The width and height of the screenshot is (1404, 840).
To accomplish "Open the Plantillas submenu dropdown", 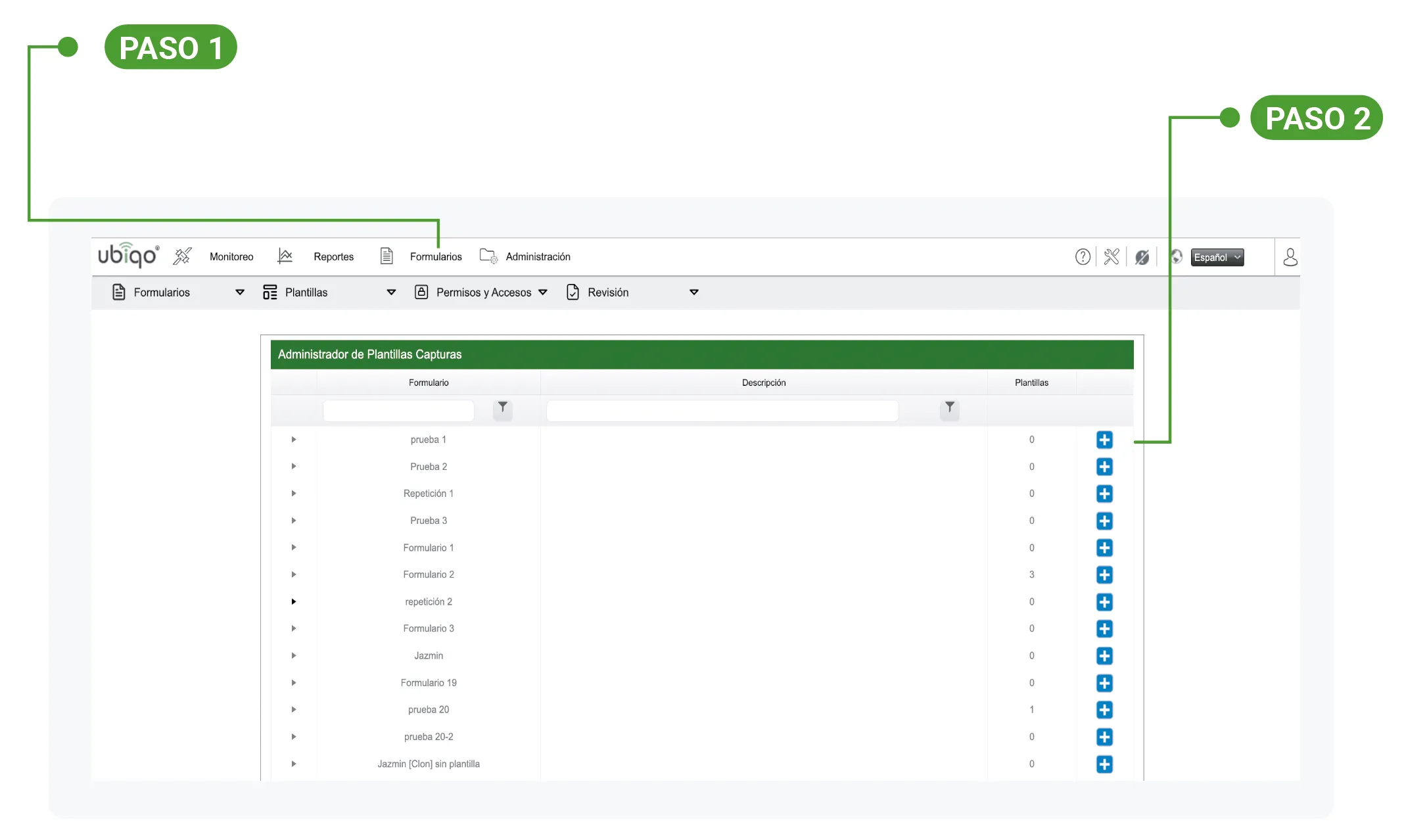I will coord(391,292).
